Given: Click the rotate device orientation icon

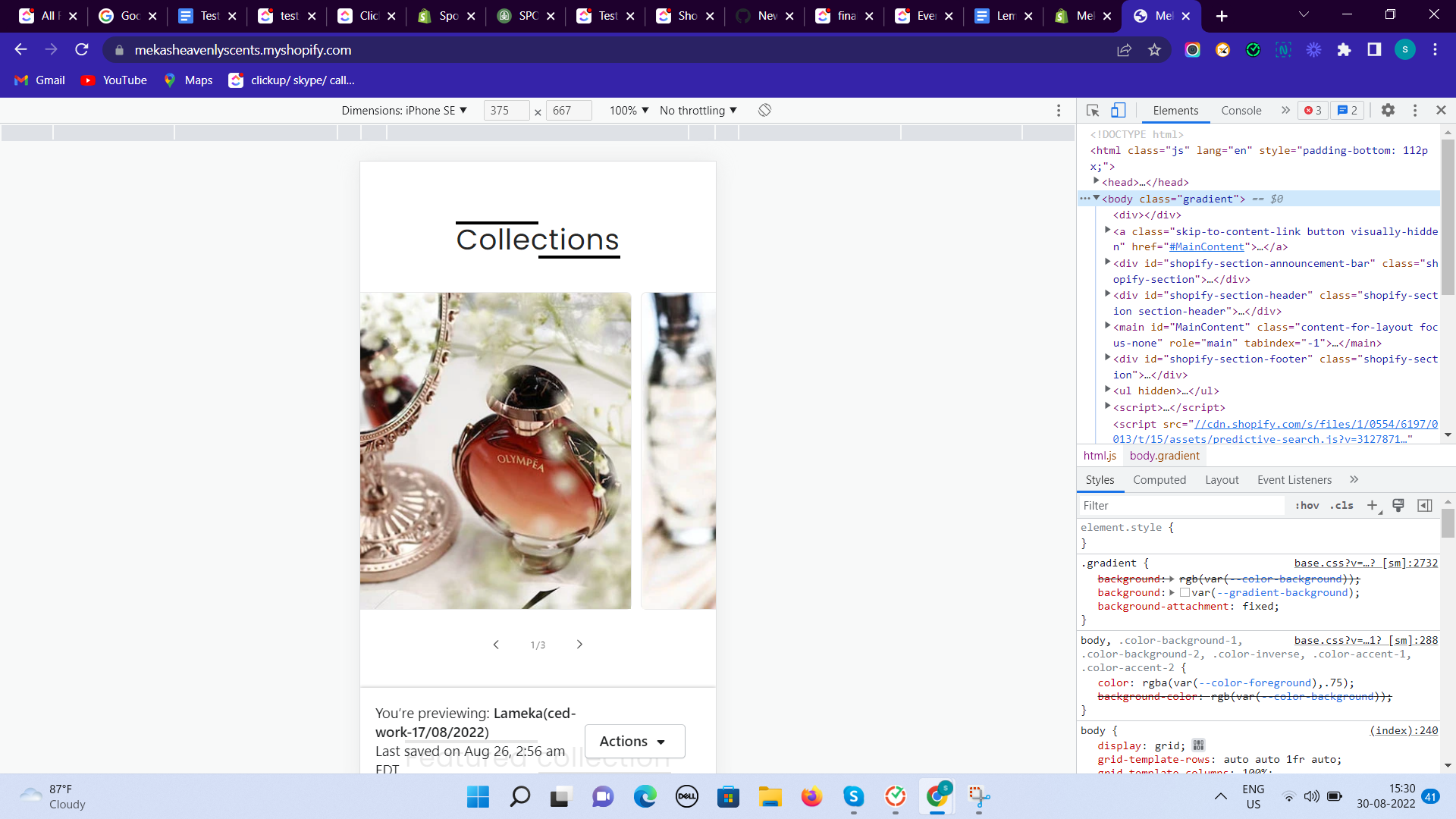Looking at the screenshot, I should (x=764, y=111).
